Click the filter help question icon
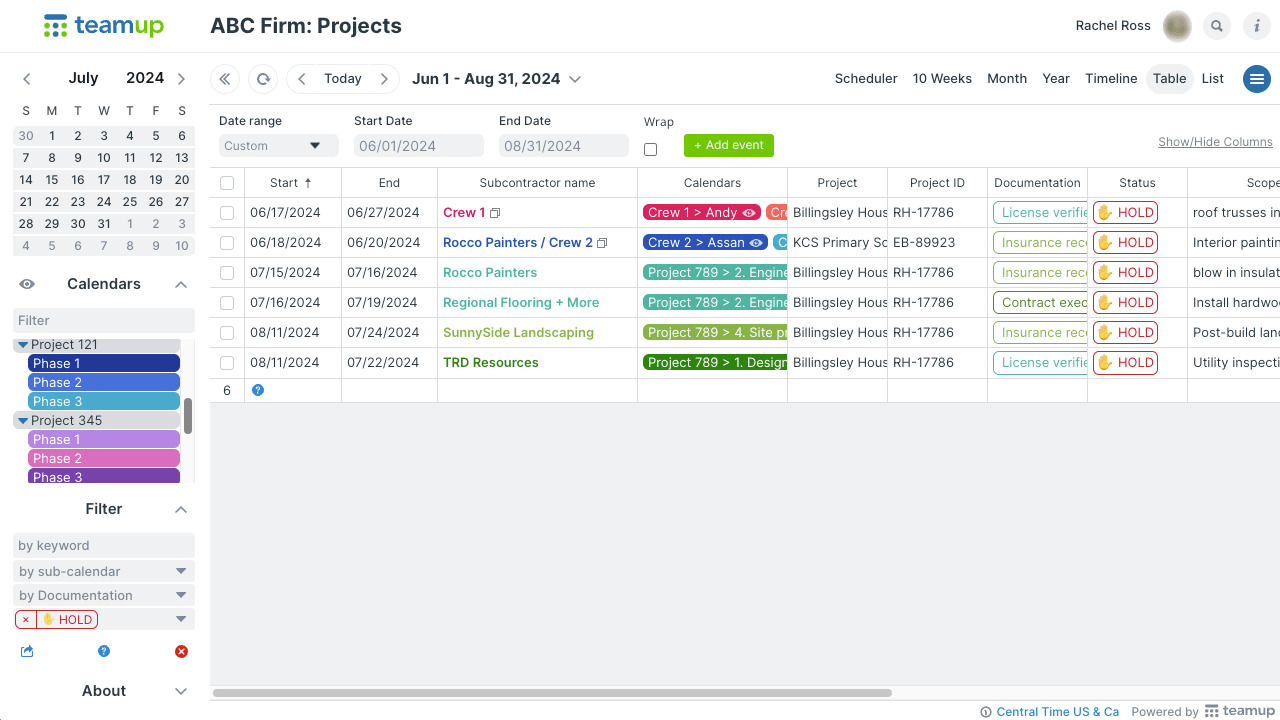Viewport: 1280px width, 720px height. tap(104, 652)
